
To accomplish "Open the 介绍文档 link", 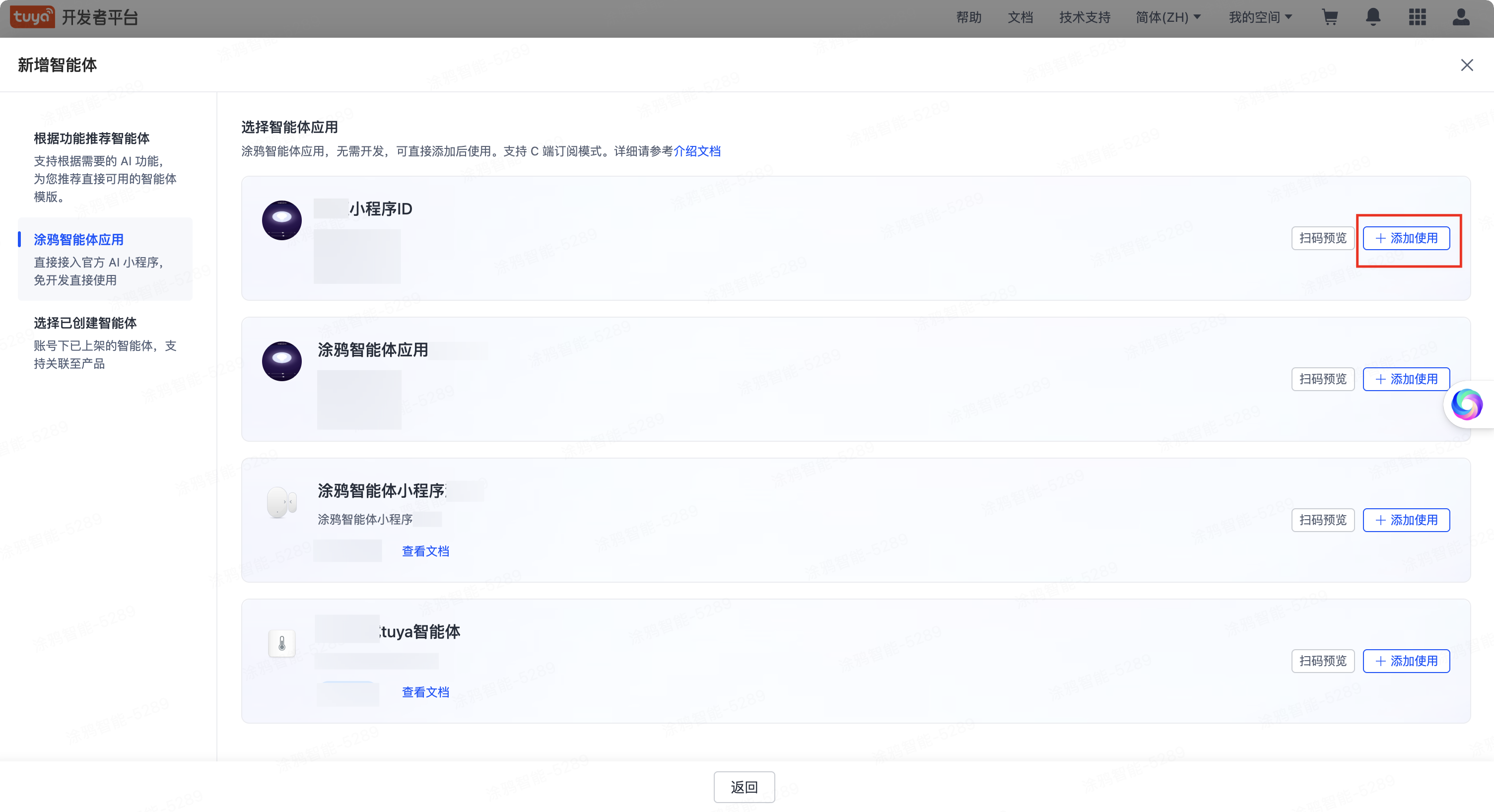I will pyautogui.click(x=698, y=151).
